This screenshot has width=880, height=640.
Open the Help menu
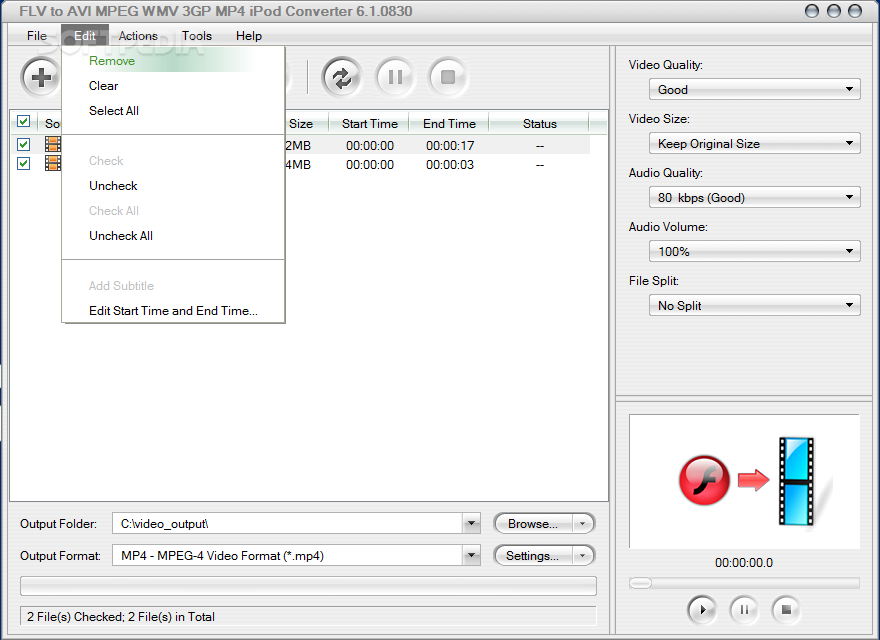tap(249, 36)
